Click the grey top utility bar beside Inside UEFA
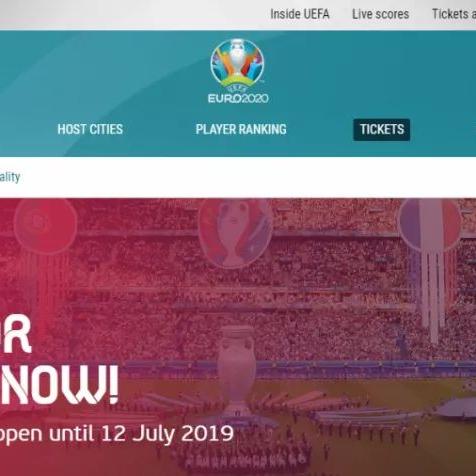This screenshot has width=476, height=476. click(x=133, y=15)
